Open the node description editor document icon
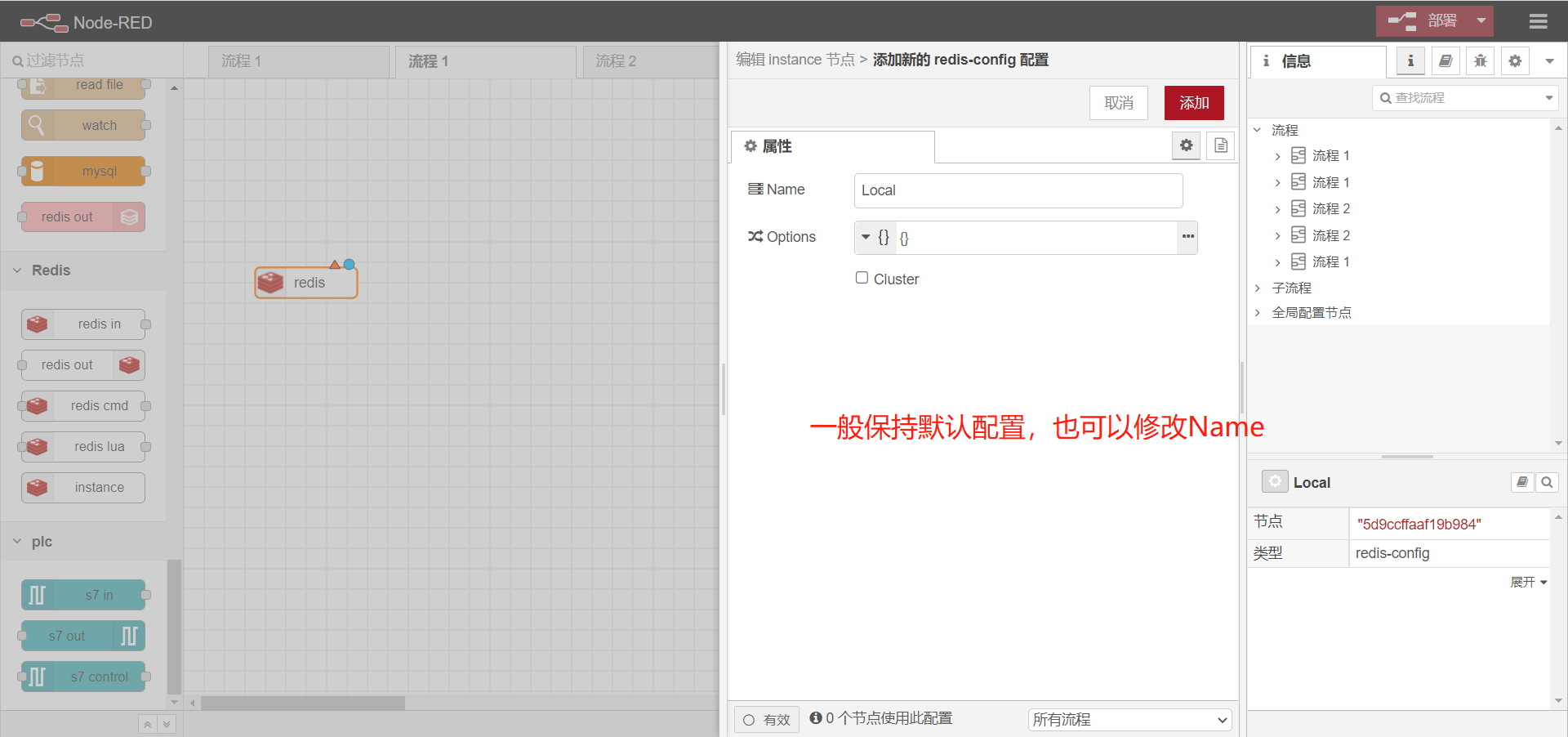 click(x=1220, y=145)
